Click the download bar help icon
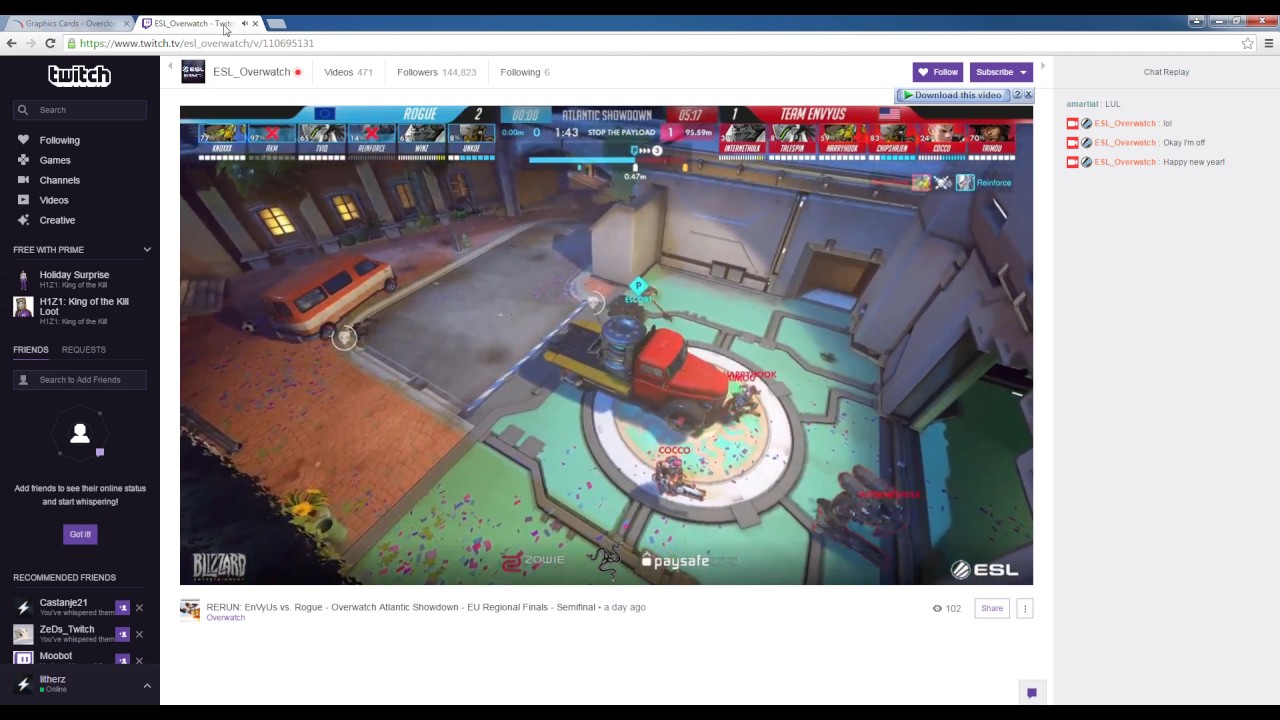 [x=1017, y=95]
